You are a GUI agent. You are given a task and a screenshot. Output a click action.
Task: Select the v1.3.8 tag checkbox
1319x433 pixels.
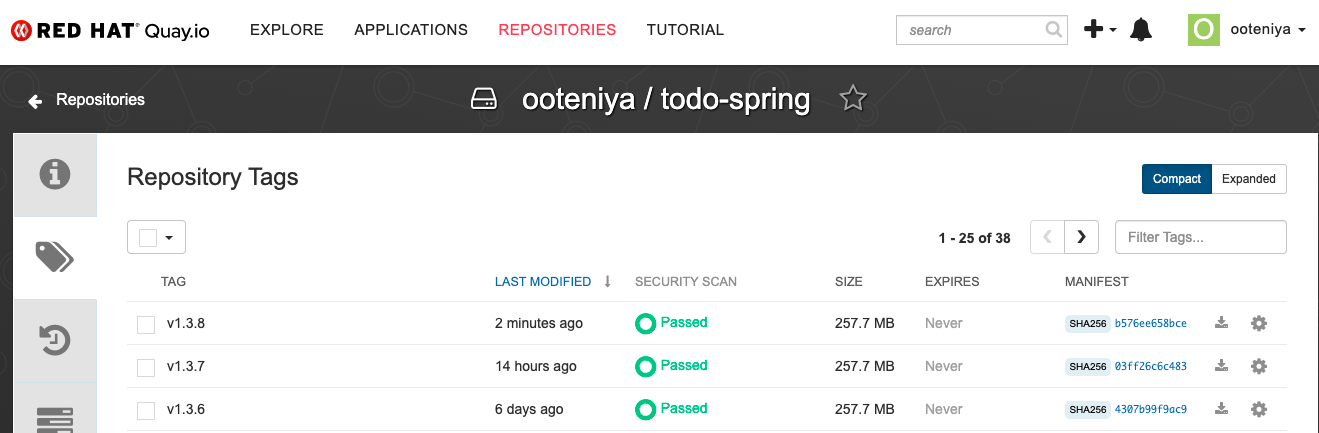point(146,324)
